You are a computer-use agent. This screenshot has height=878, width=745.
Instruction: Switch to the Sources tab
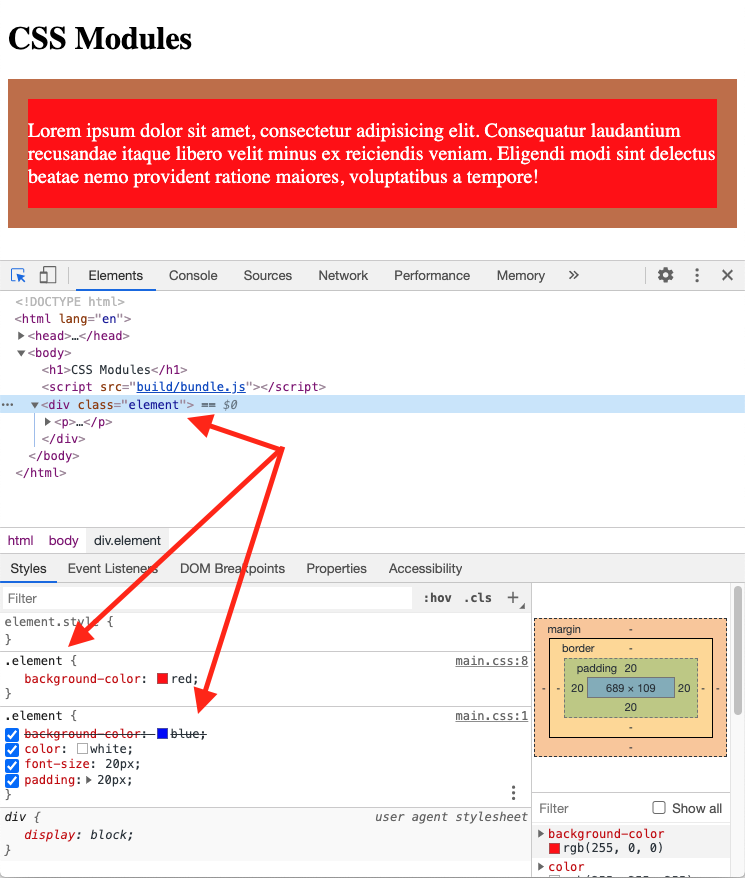268,275
